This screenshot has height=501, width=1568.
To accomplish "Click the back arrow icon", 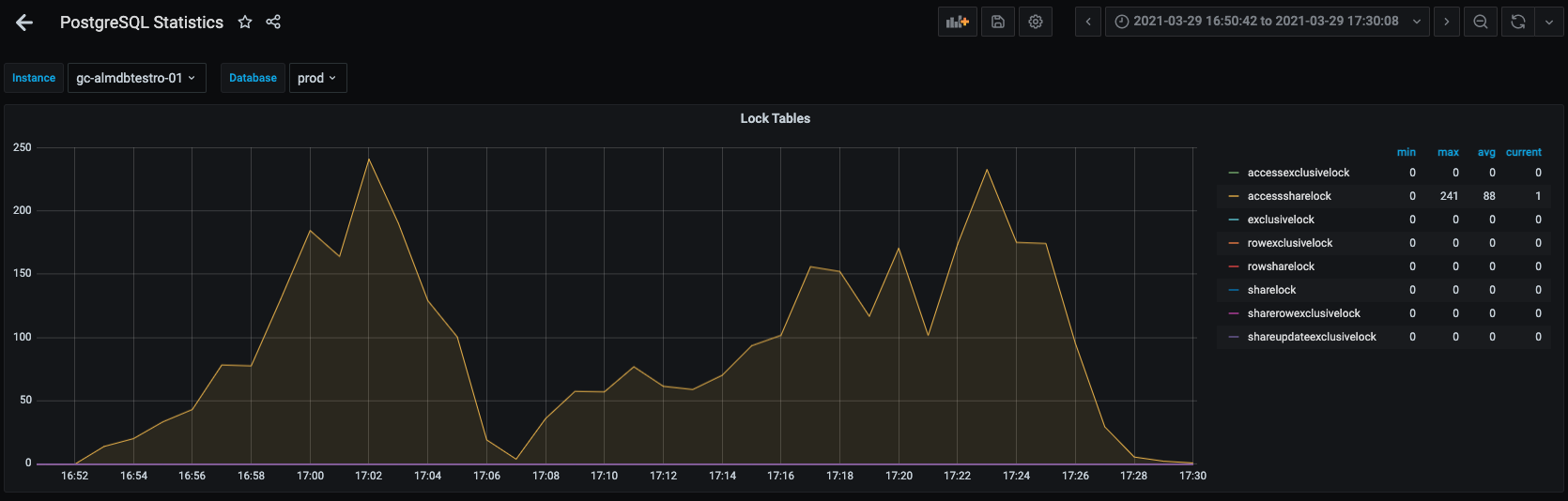I will [24, 23].
